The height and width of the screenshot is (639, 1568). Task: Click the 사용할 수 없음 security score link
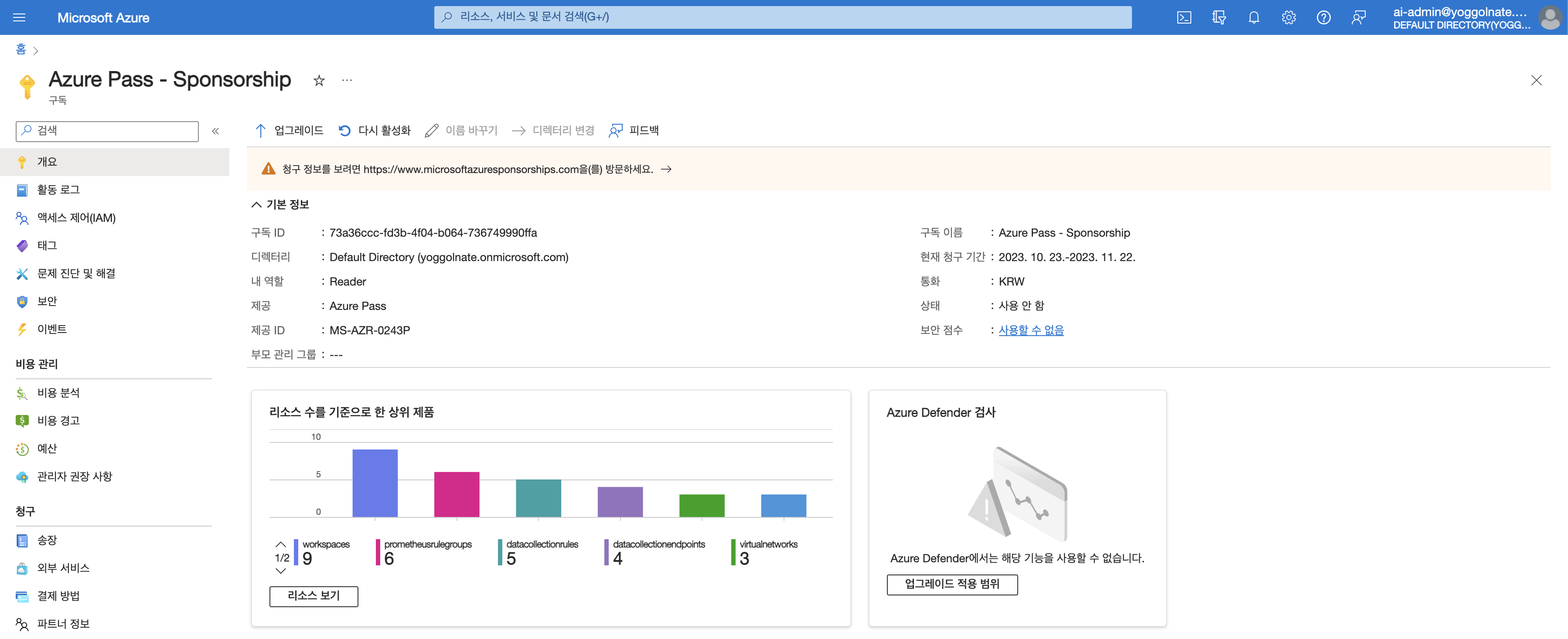(1030, 330)
